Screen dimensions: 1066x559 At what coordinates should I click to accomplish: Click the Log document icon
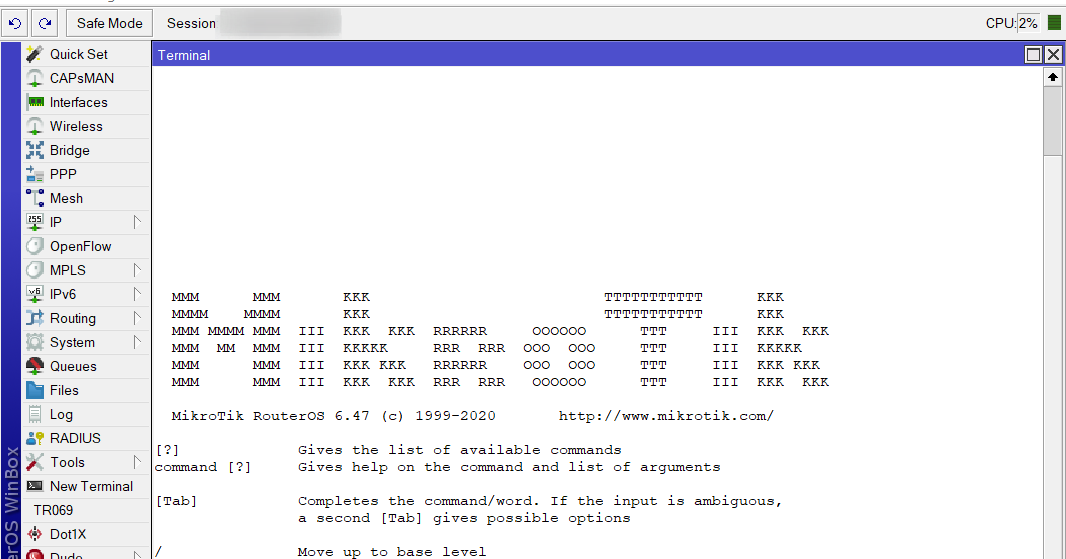click(35, 414)
